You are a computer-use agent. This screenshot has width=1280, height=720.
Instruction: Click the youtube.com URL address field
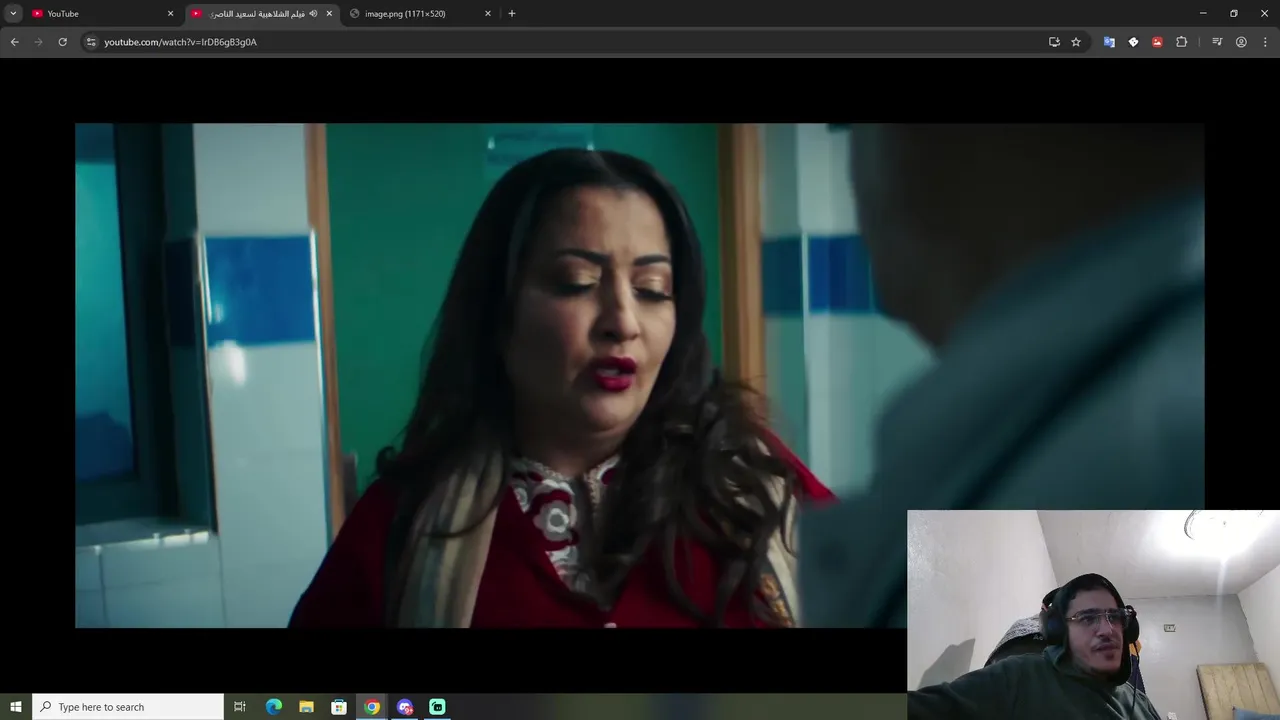point(560,42)
